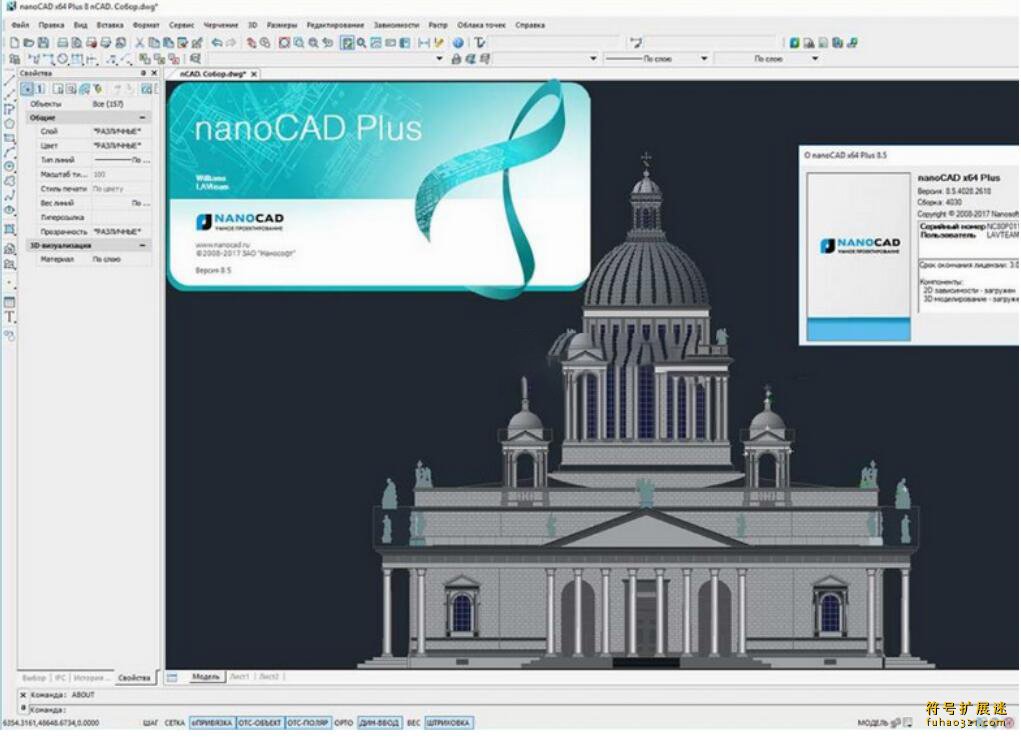Toggle ОТС-ОБЪЕКТ object tracking

coord(260,723)
